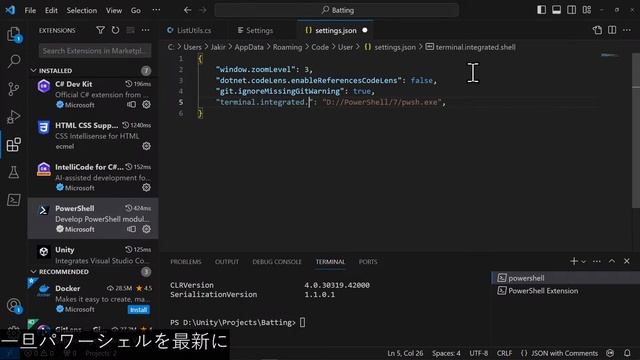Open title bar overflow menu ellipsis
The image size is (640, 360).
[156, 10]
